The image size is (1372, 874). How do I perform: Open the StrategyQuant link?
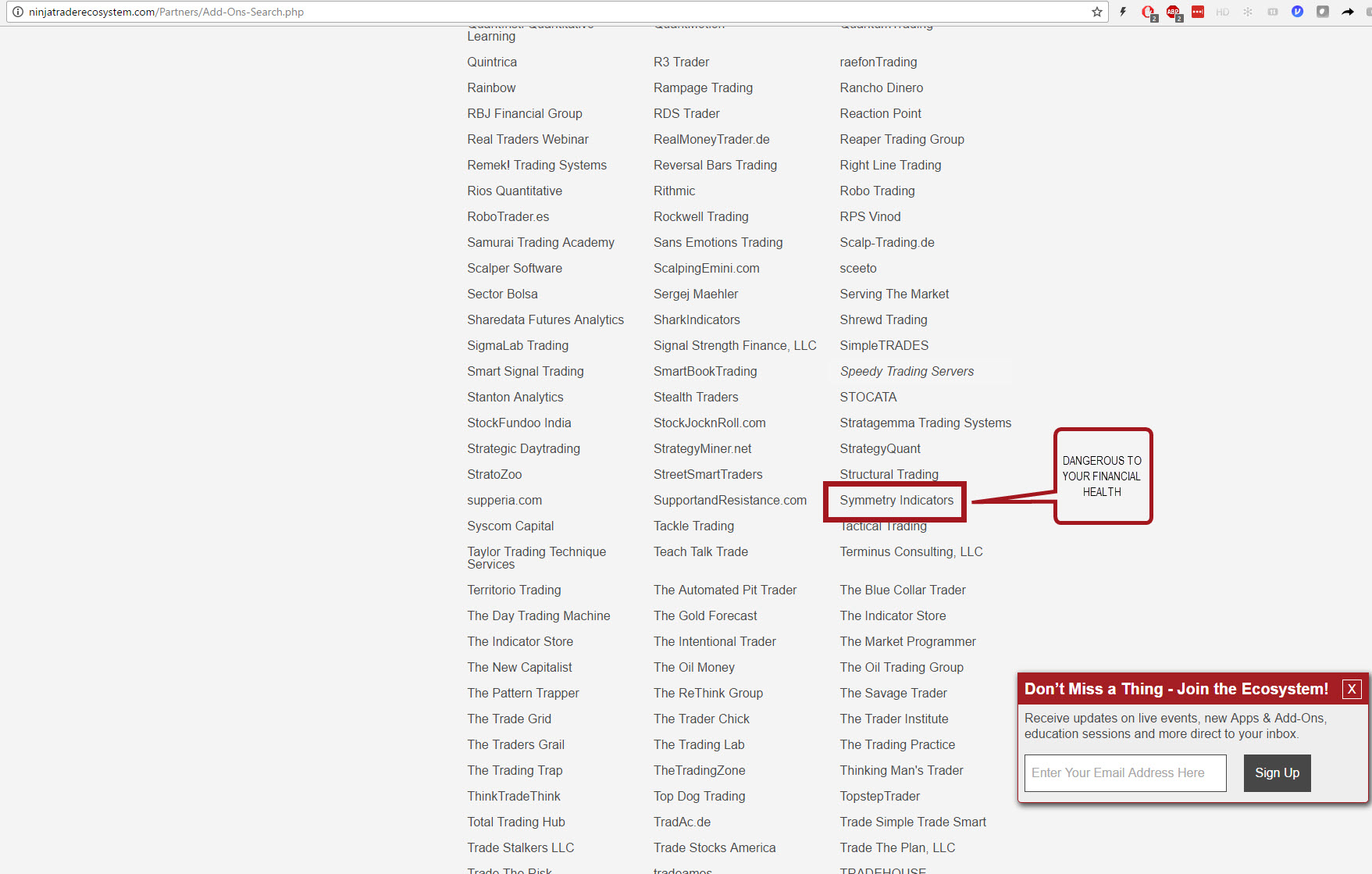pos(881,448)
